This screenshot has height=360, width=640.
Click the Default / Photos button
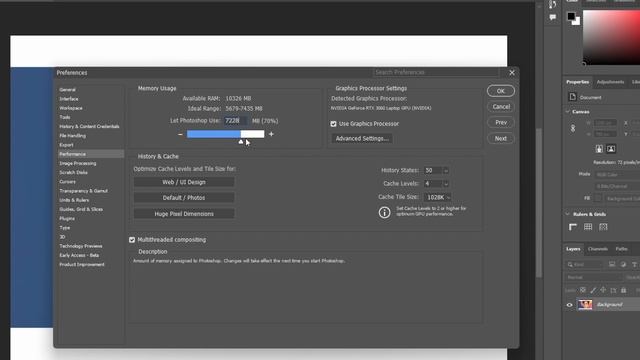coord(184,198)
